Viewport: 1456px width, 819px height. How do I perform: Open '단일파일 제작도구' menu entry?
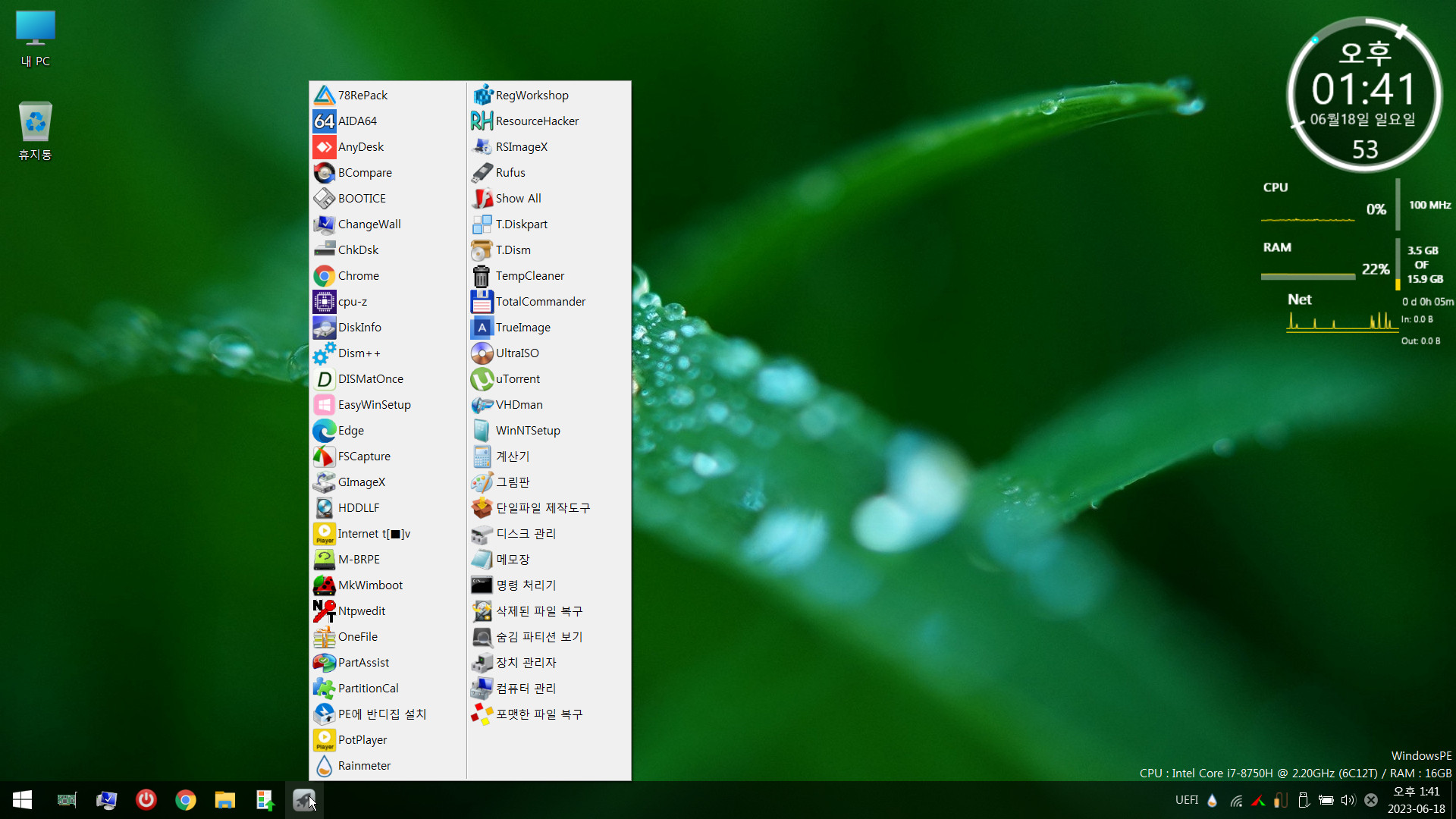pyautogui.click(x=549, y=508)
